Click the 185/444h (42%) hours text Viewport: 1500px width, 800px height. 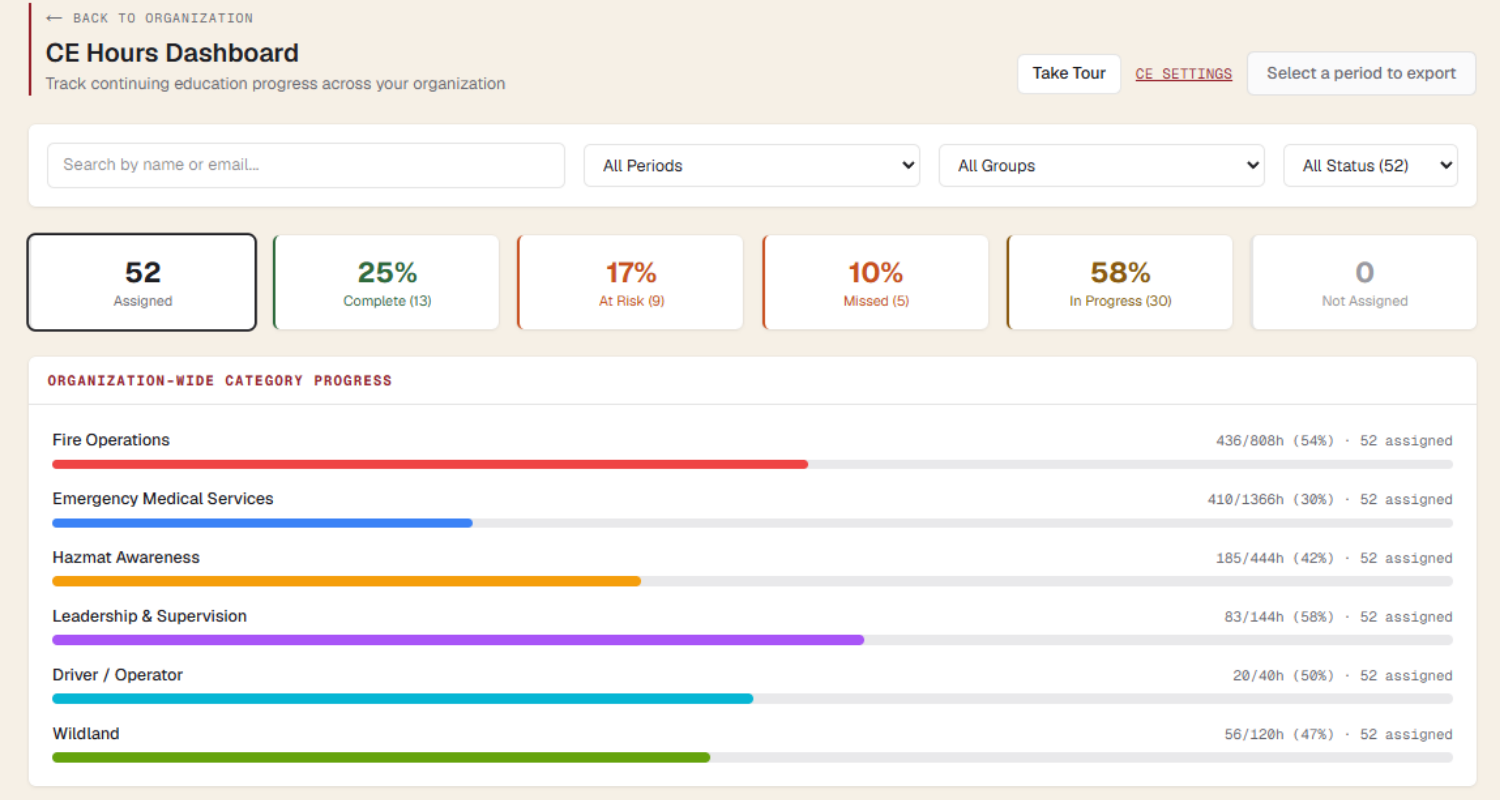pyautogui.click(x=1275, y=559)
